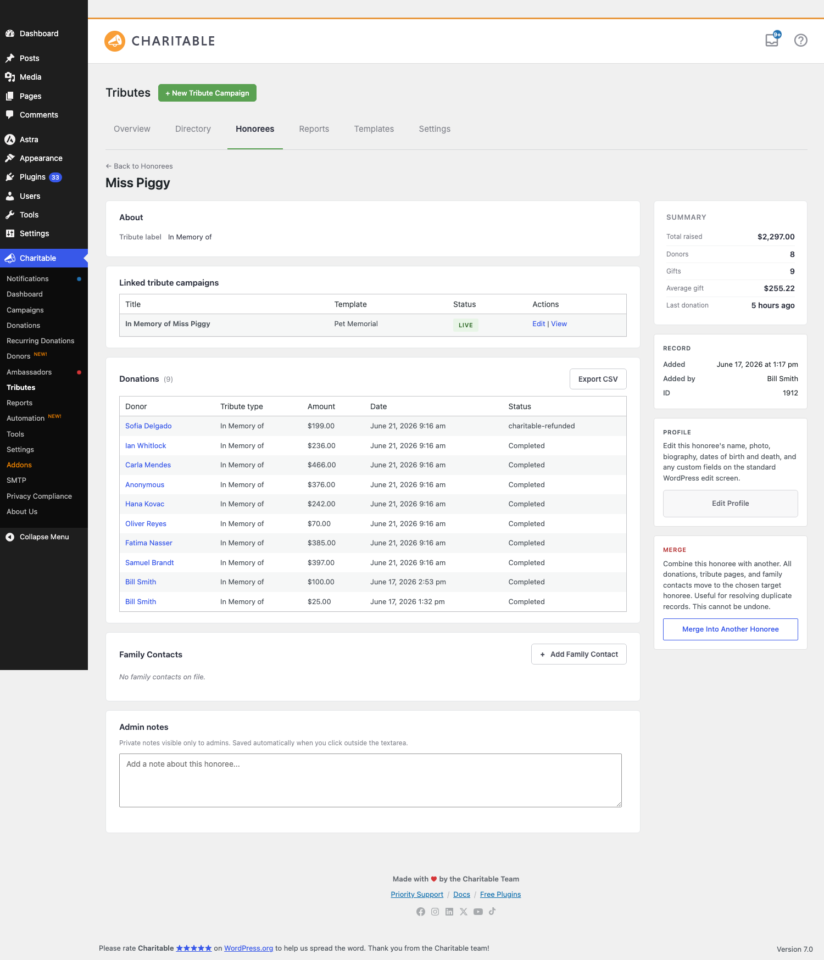Open the YouTube icon in footer
The width and height of the screenshot is (824, 960).
(x=478, y=912)
